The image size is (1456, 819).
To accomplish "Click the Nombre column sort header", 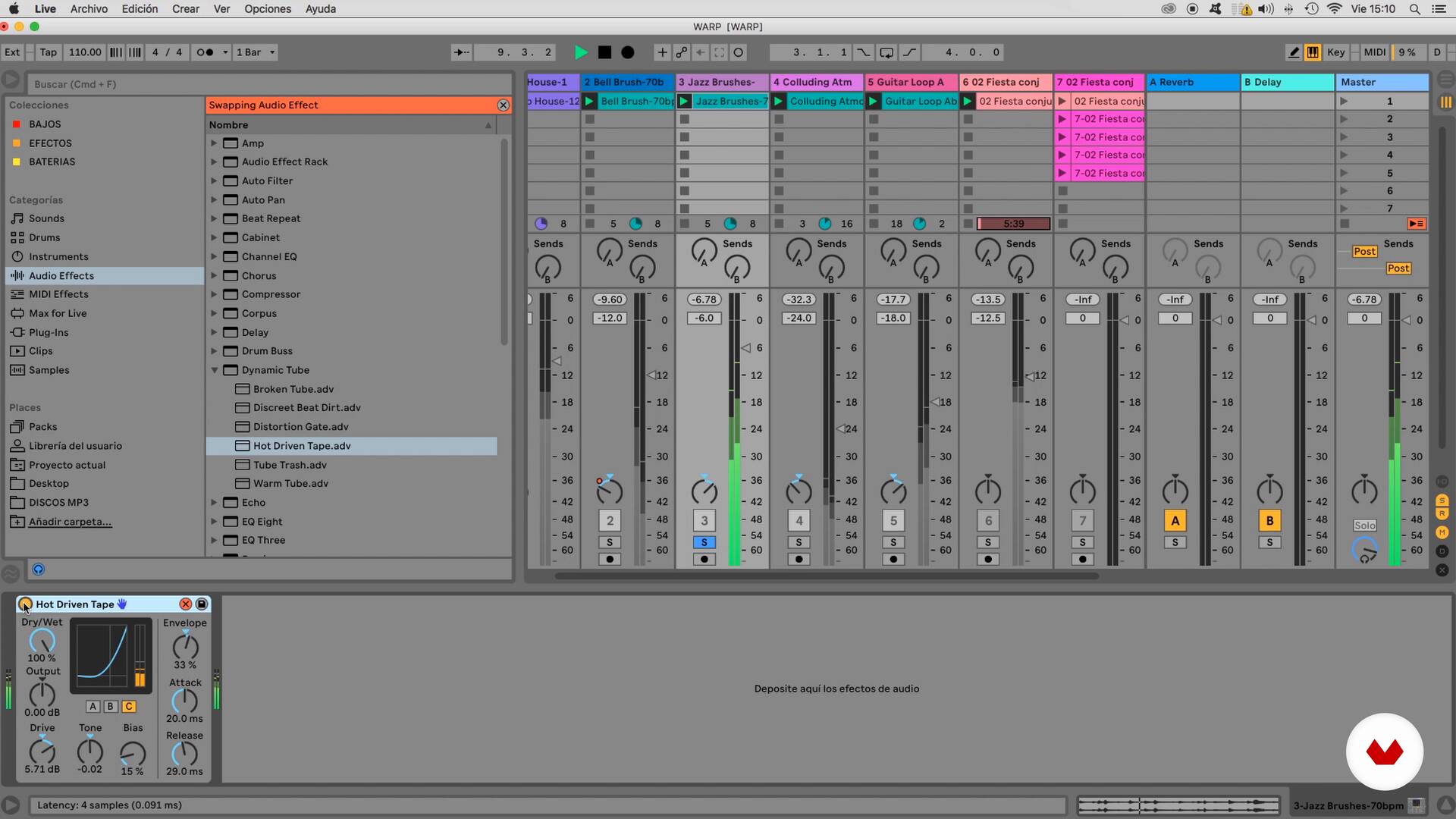I will (350, 125).
